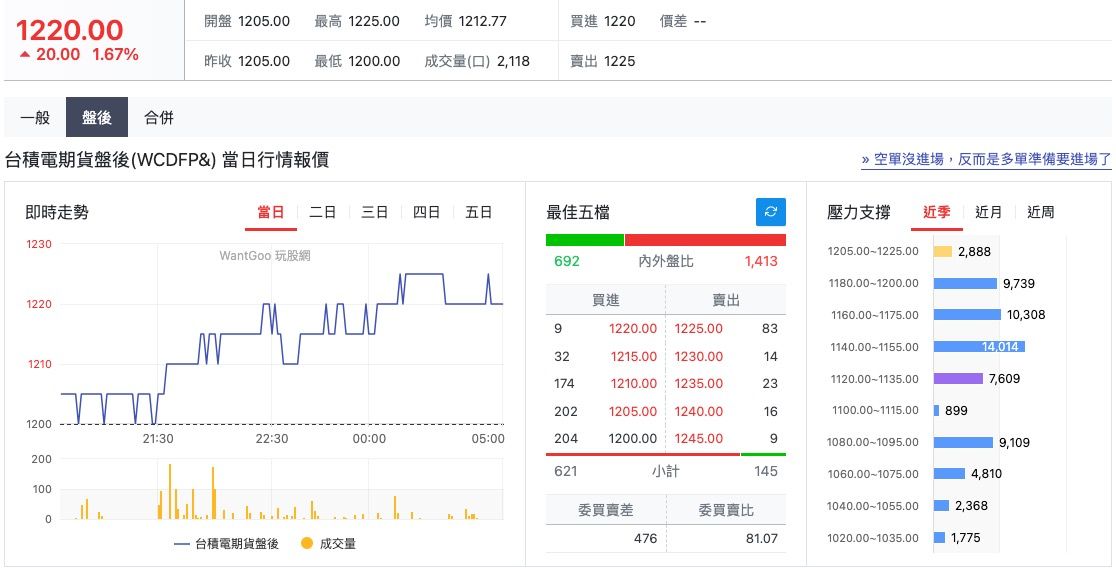Click ask price 1235.00 in order book
1116x568 pixels.
(x=699, y=384)
